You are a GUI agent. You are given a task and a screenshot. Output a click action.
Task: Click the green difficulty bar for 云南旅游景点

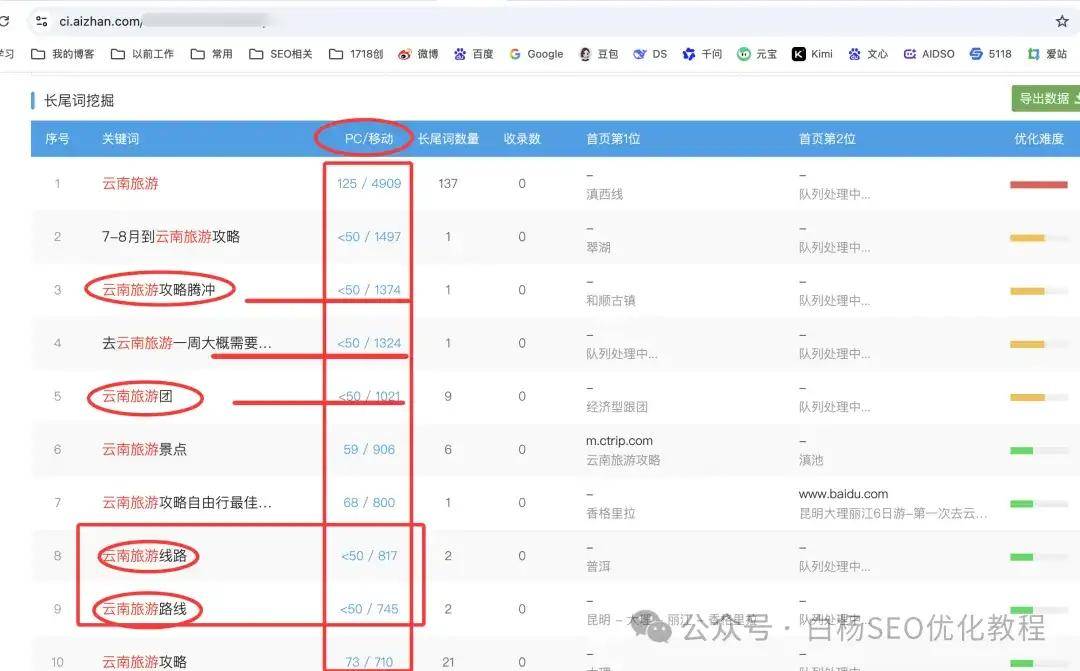pyautogui.click(x=1021, y=451)
